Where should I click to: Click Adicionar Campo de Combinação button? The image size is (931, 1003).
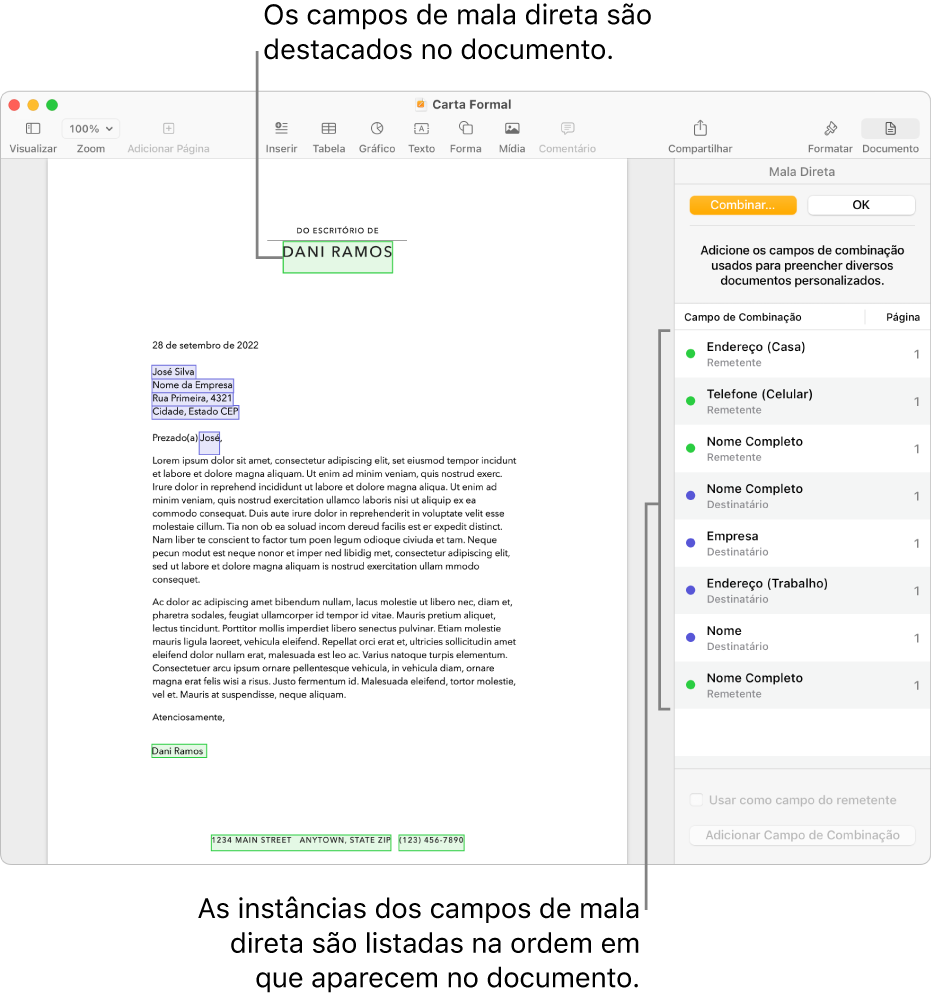click(x=802, y=835)
